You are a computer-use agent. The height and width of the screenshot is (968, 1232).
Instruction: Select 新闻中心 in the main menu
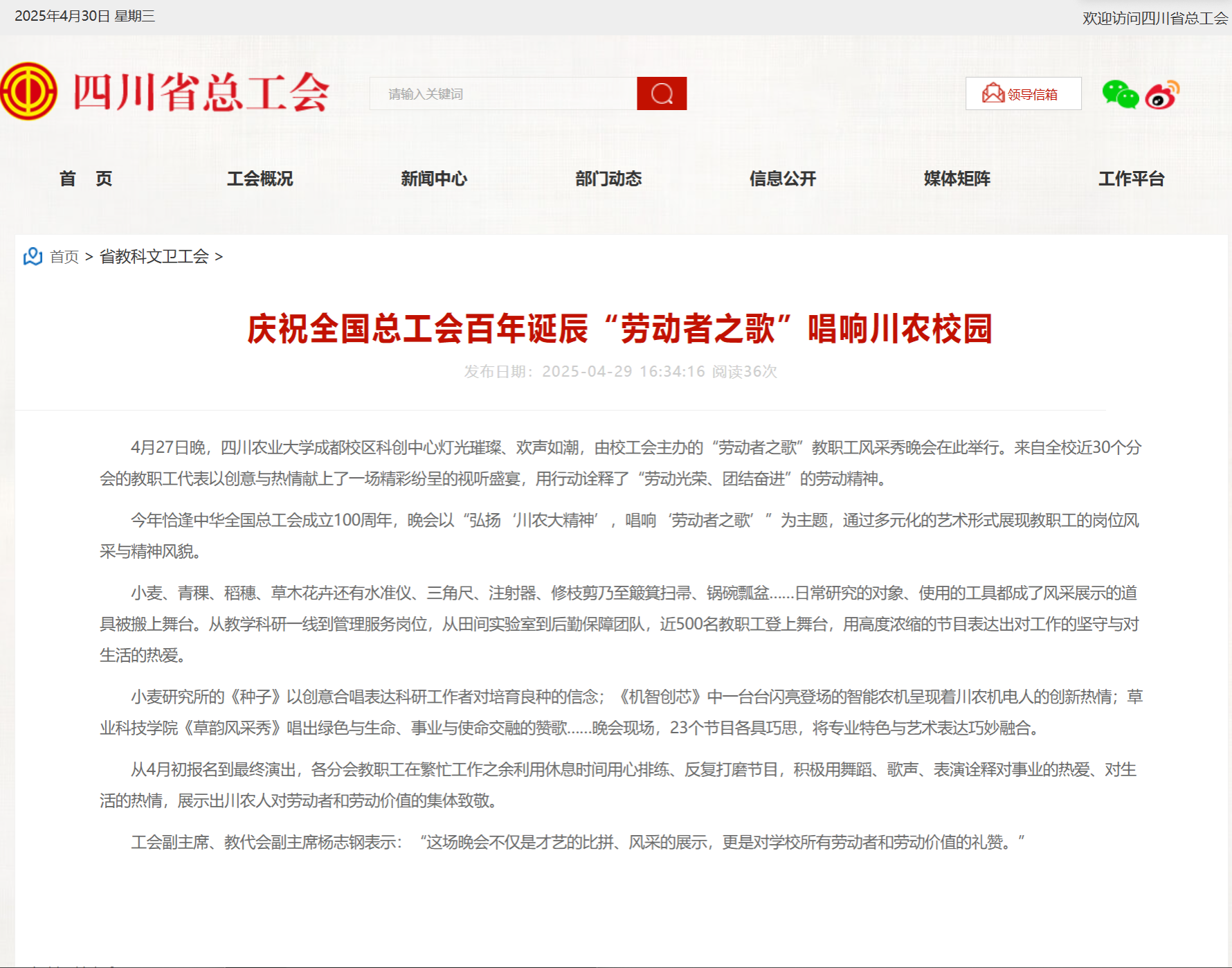(434, 179)
